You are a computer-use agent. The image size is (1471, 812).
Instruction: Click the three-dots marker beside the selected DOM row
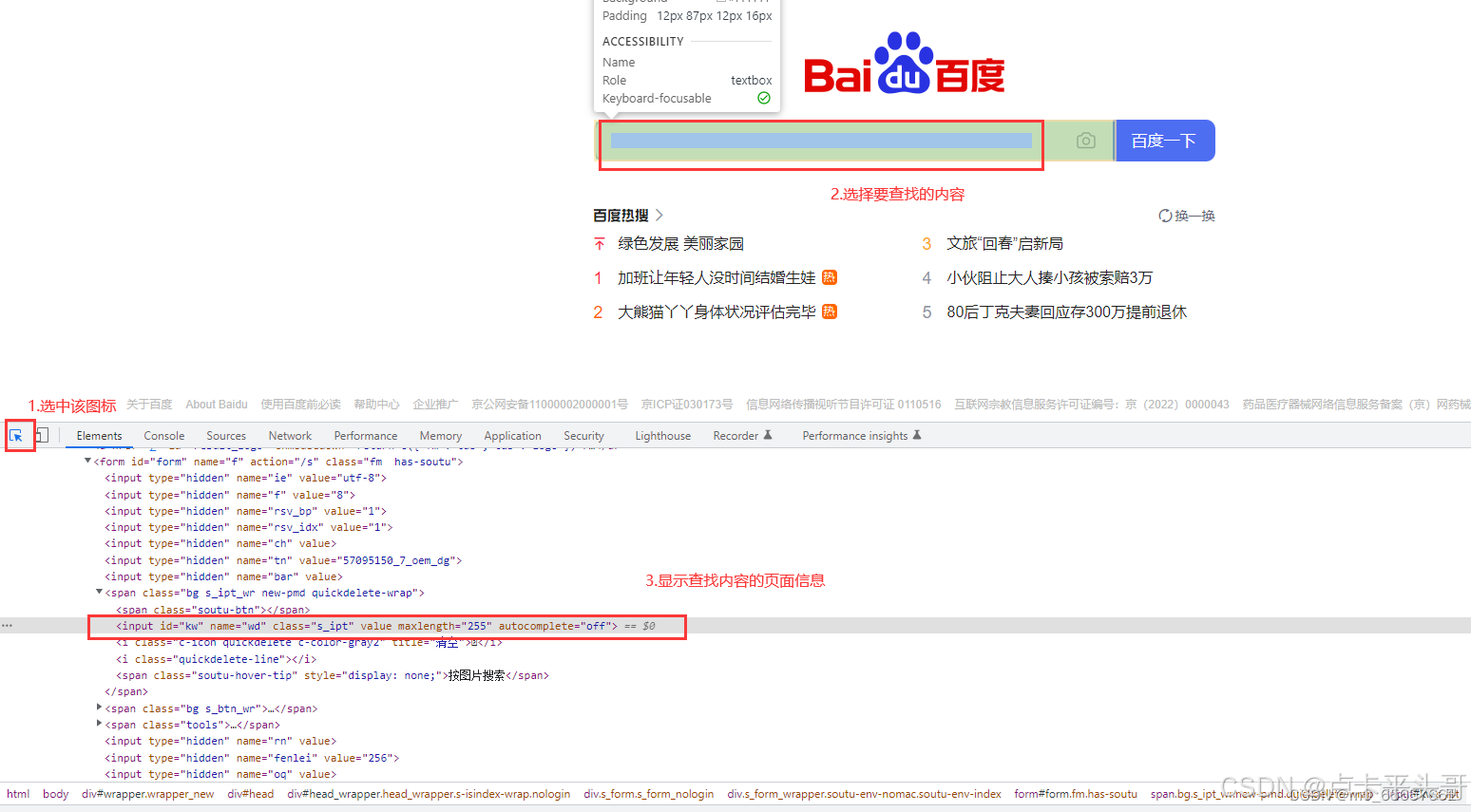(8, 626)
